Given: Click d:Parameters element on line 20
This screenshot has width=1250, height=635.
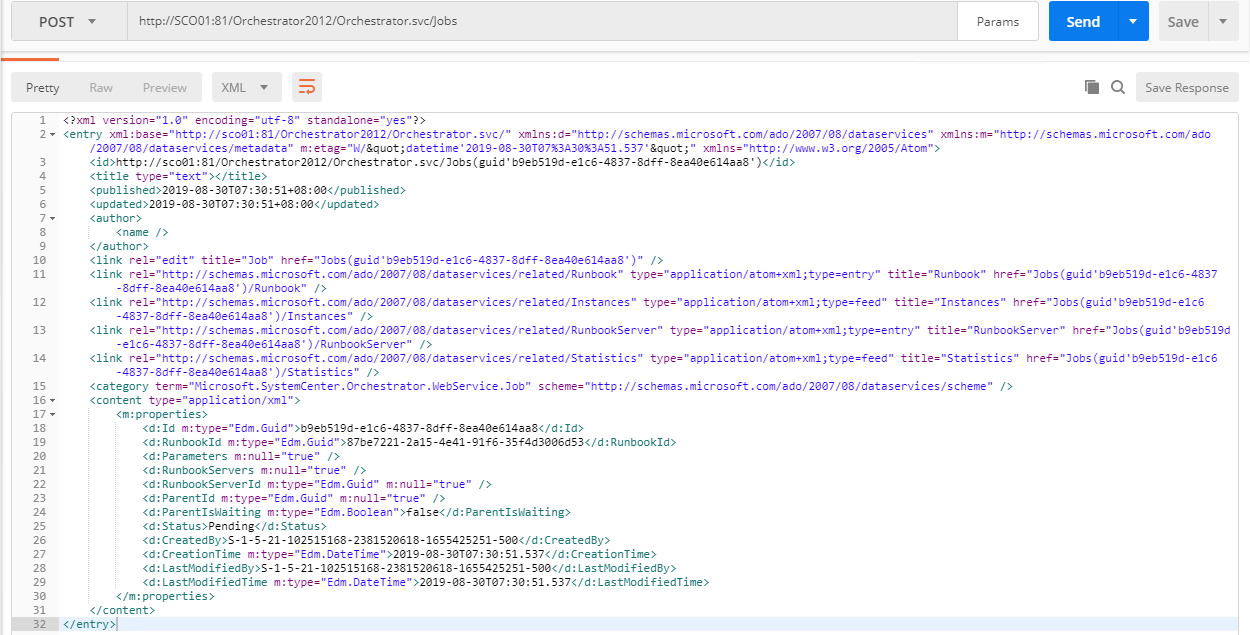Looking at the screenshot, I should coord(241,456).
